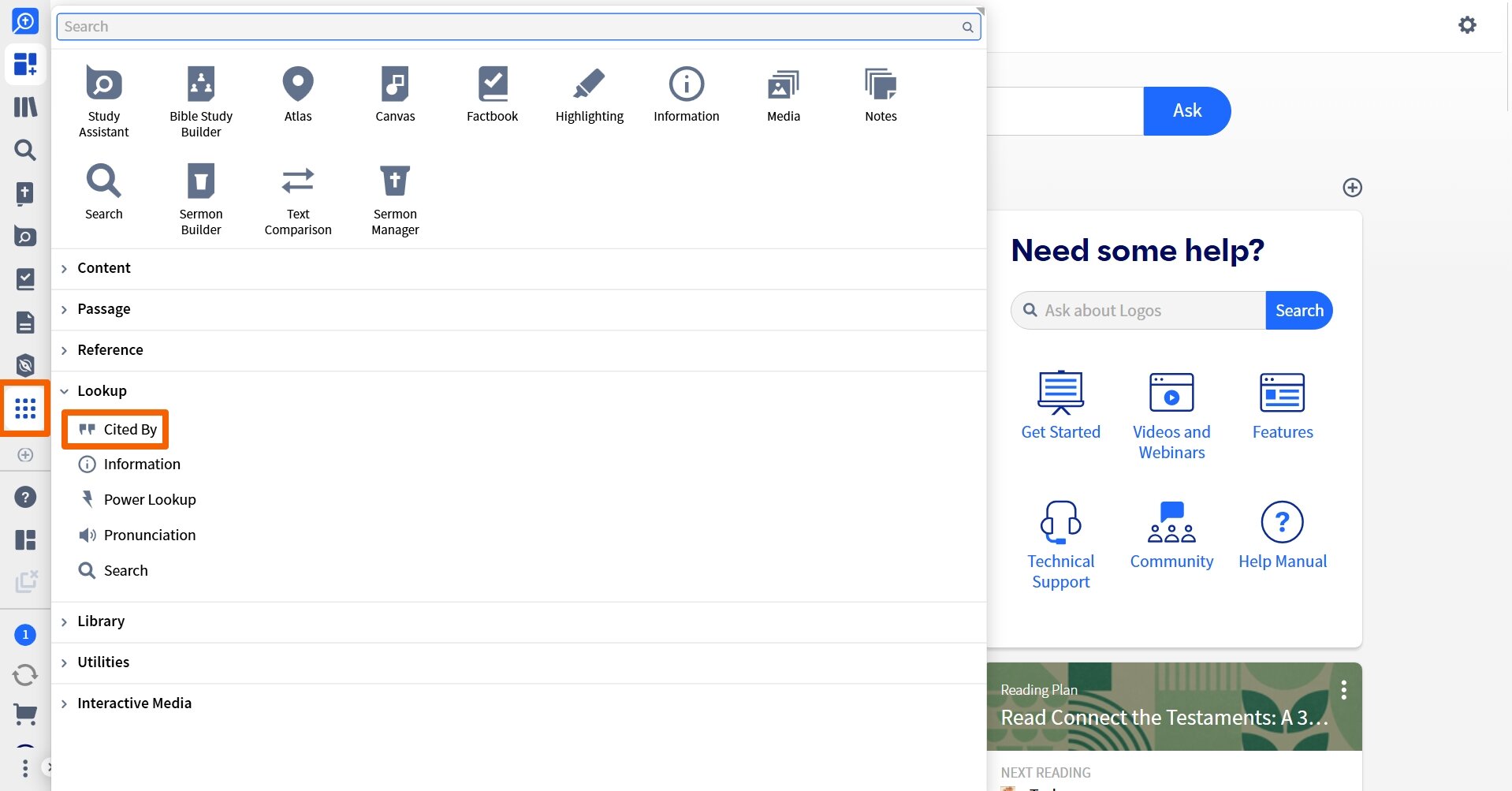This screenshot has height=791, width=1512.
Task: Open the Canvas tool
Action: 395,94
